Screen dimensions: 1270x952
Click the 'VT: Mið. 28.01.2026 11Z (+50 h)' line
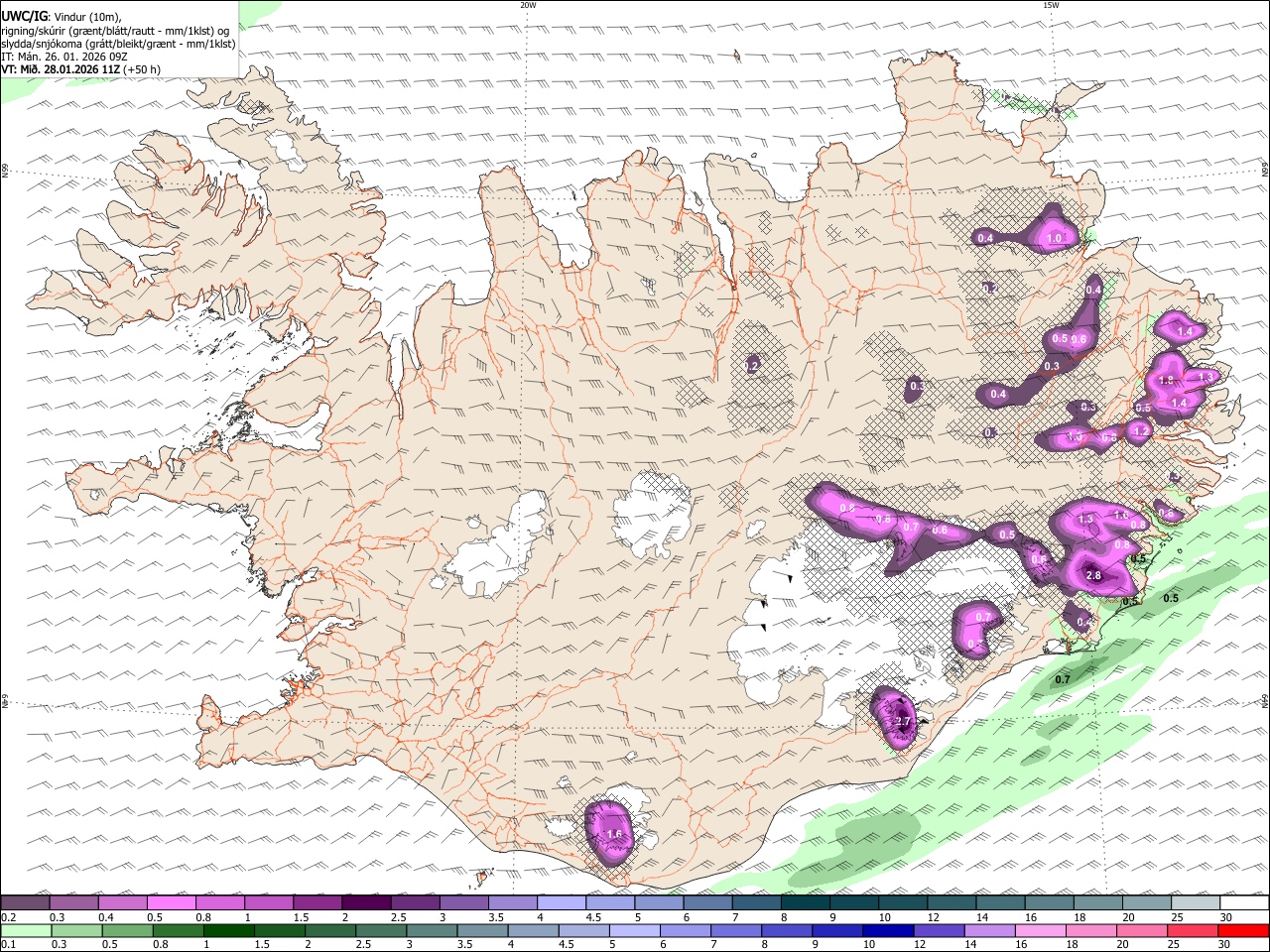click(80, 69)
